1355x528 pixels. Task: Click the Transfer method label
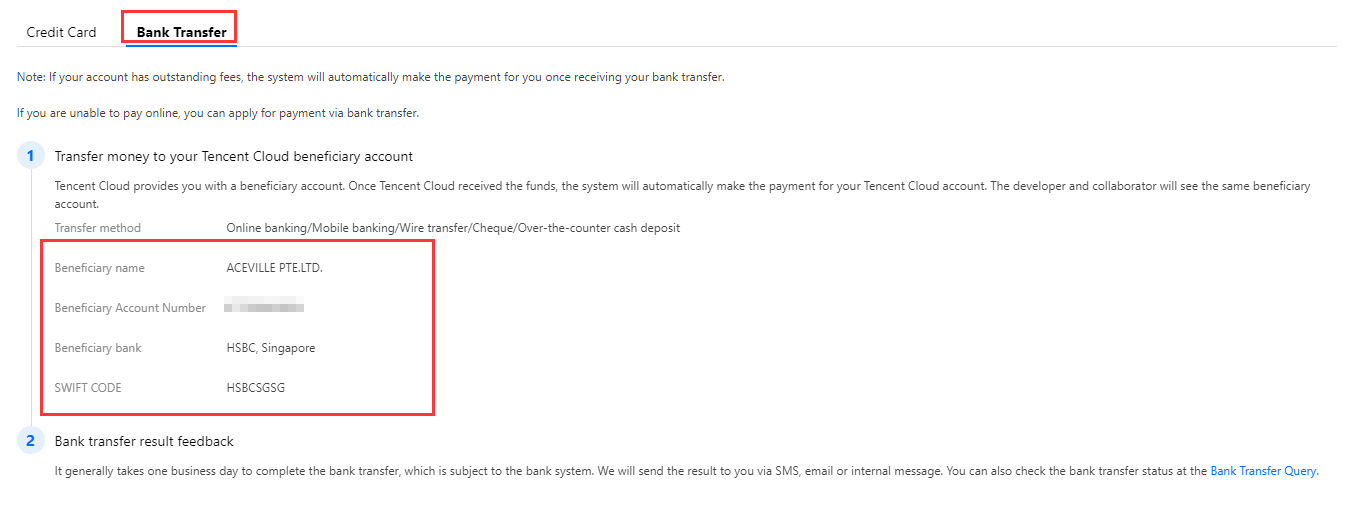tap(98, 228)
